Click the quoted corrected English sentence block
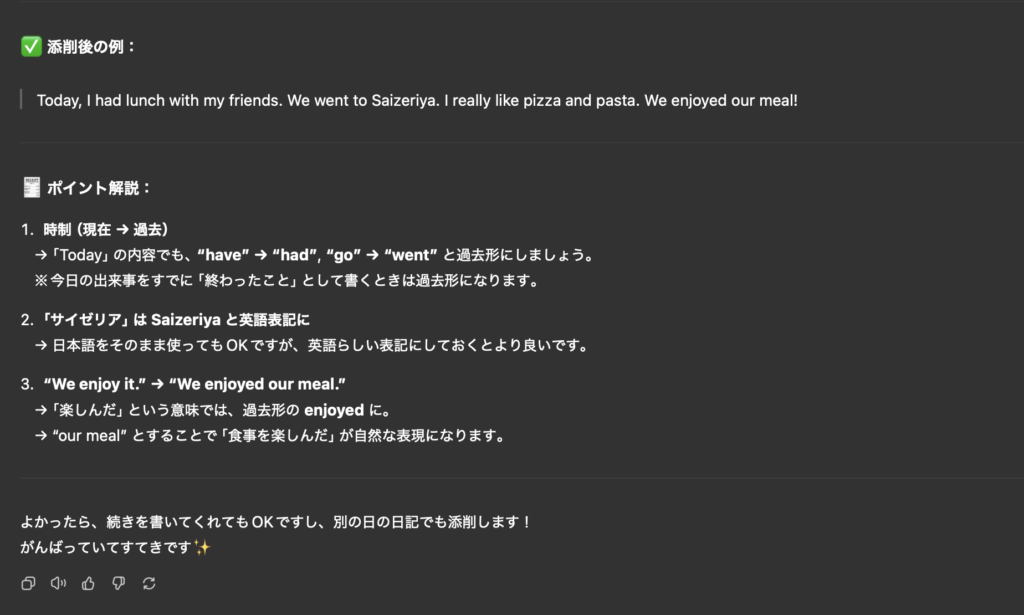The height and width of the screenshot is (615, 1024). [x=417, y=101]
